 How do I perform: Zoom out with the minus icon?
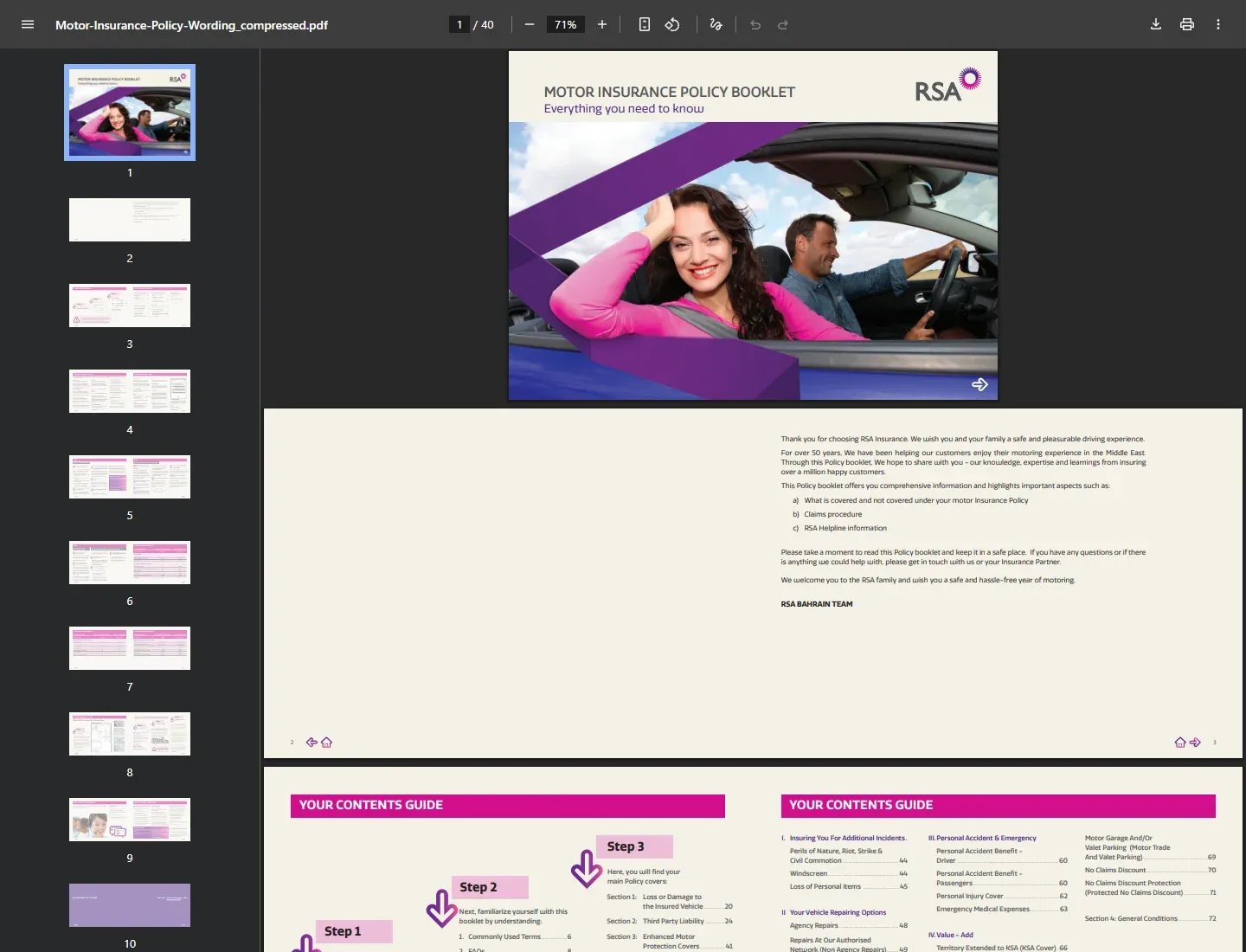point(530,24)
